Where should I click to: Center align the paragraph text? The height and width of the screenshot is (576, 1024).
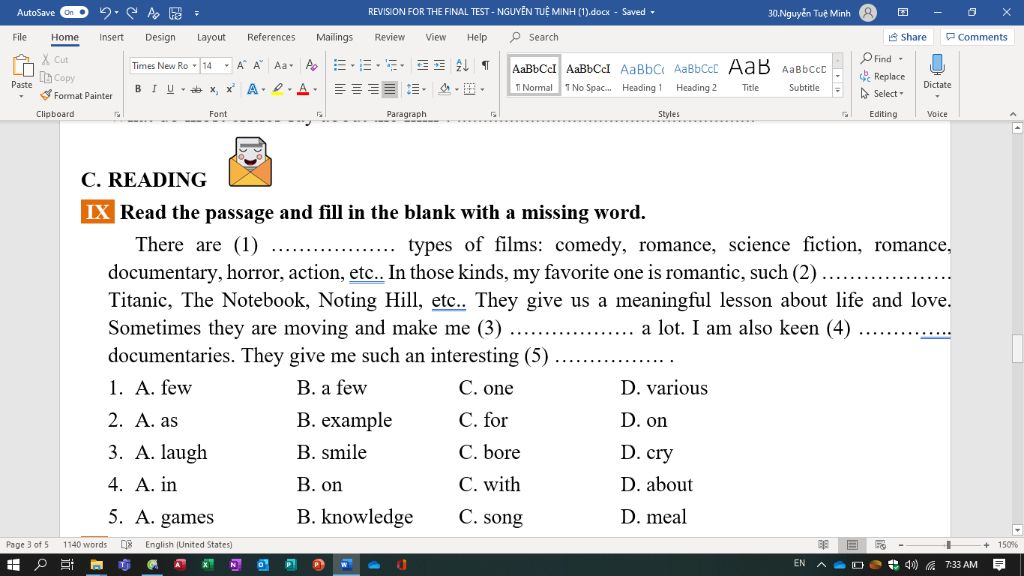(357, 89)
